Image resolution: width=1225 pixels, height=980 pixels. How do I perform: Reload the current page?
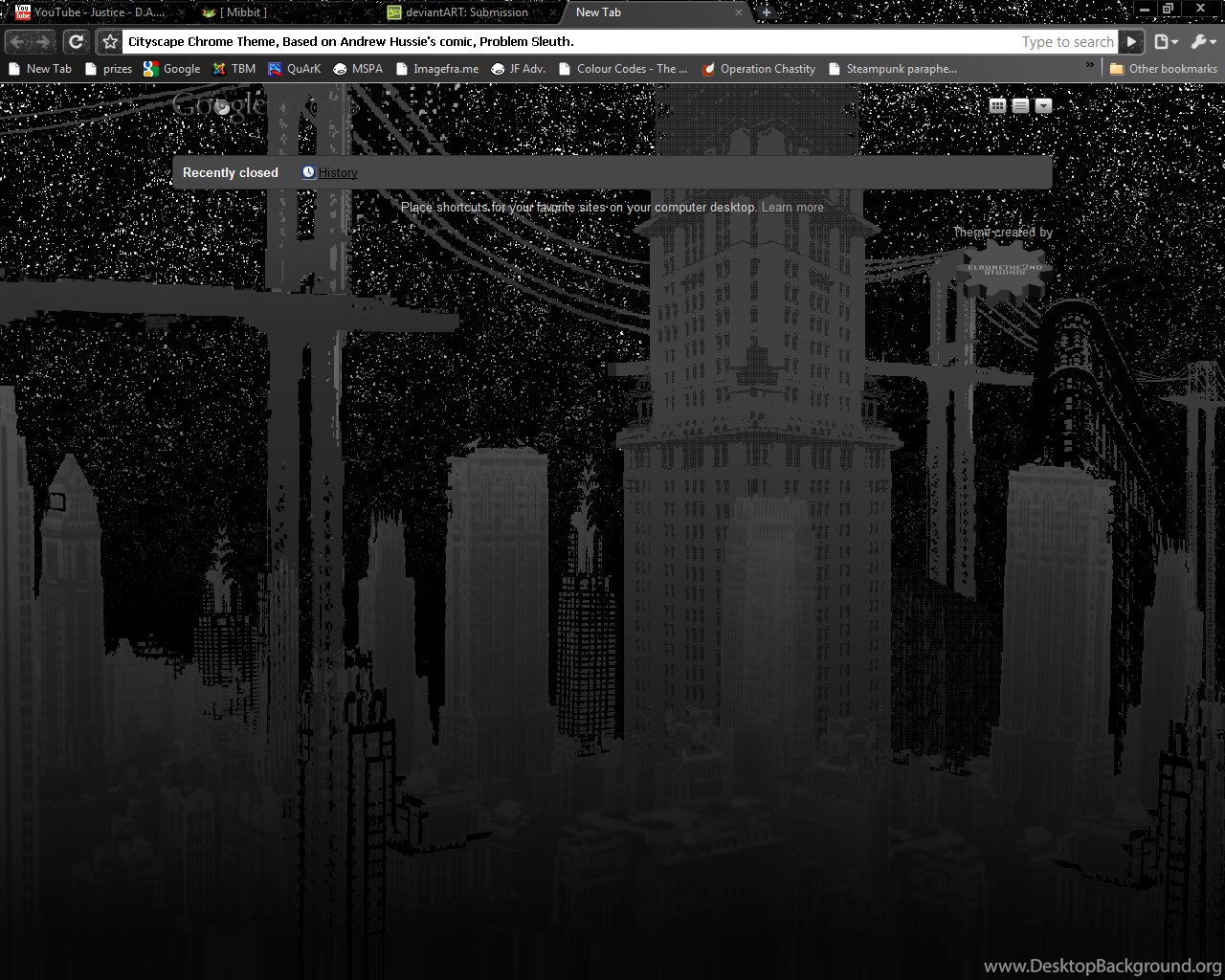tap(76, 41)
